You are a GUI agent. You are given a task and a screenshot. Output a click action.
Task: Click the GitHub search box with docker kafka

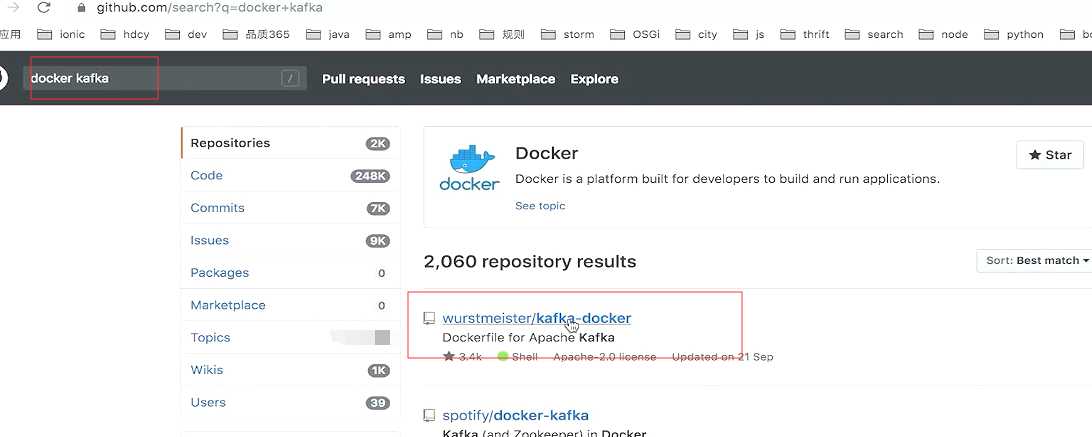(165, 79)
